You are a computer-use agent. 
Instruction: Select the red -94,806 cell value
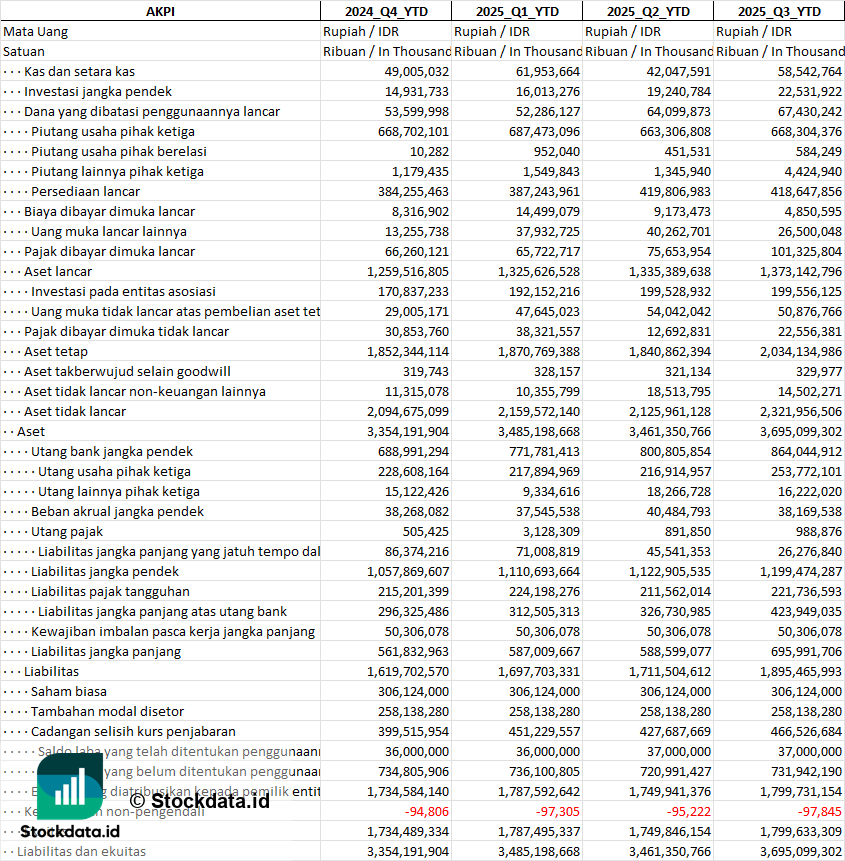[427, 812]
